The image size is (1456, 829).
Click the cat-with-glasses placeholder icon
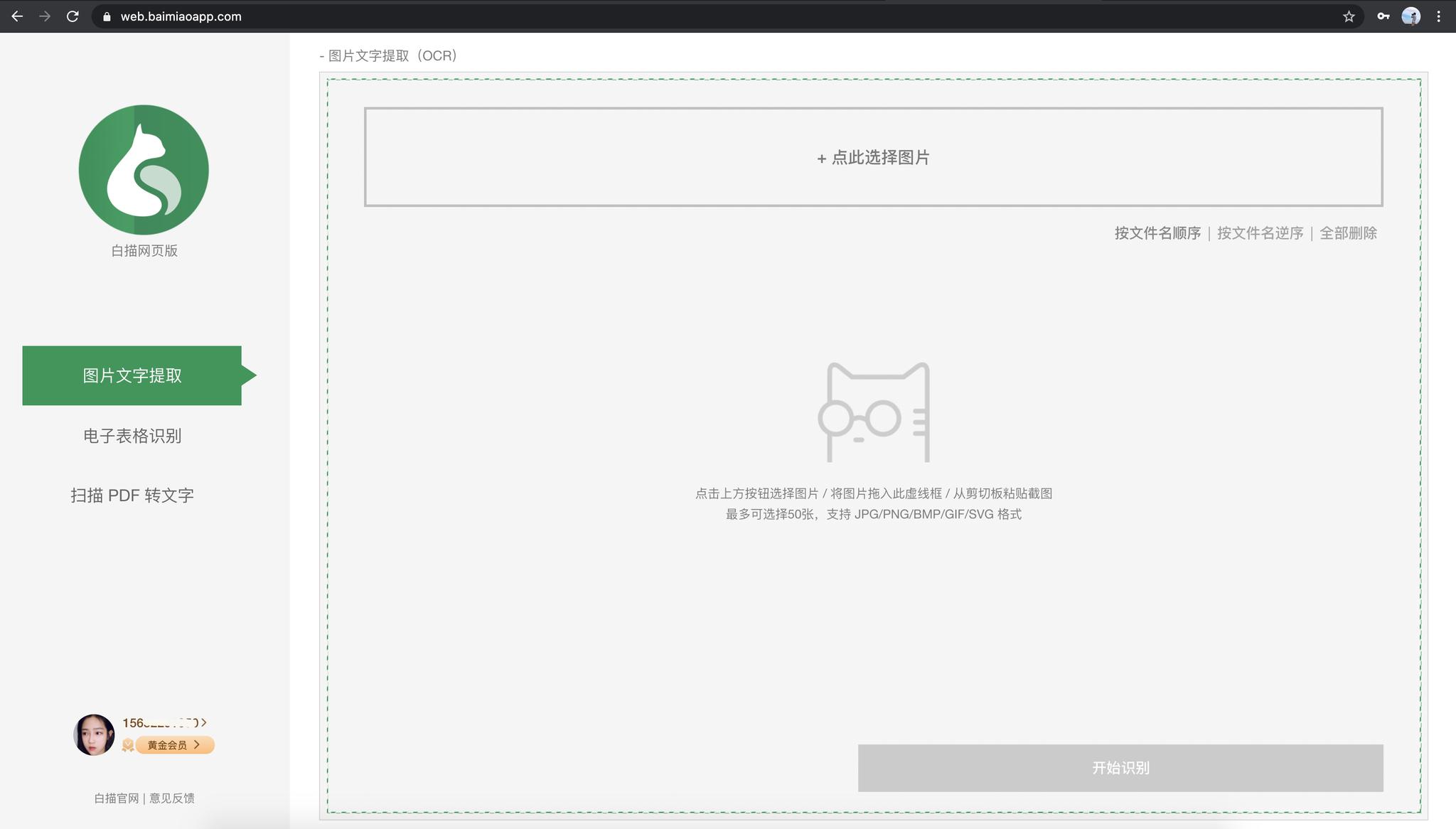click(874, 412)
